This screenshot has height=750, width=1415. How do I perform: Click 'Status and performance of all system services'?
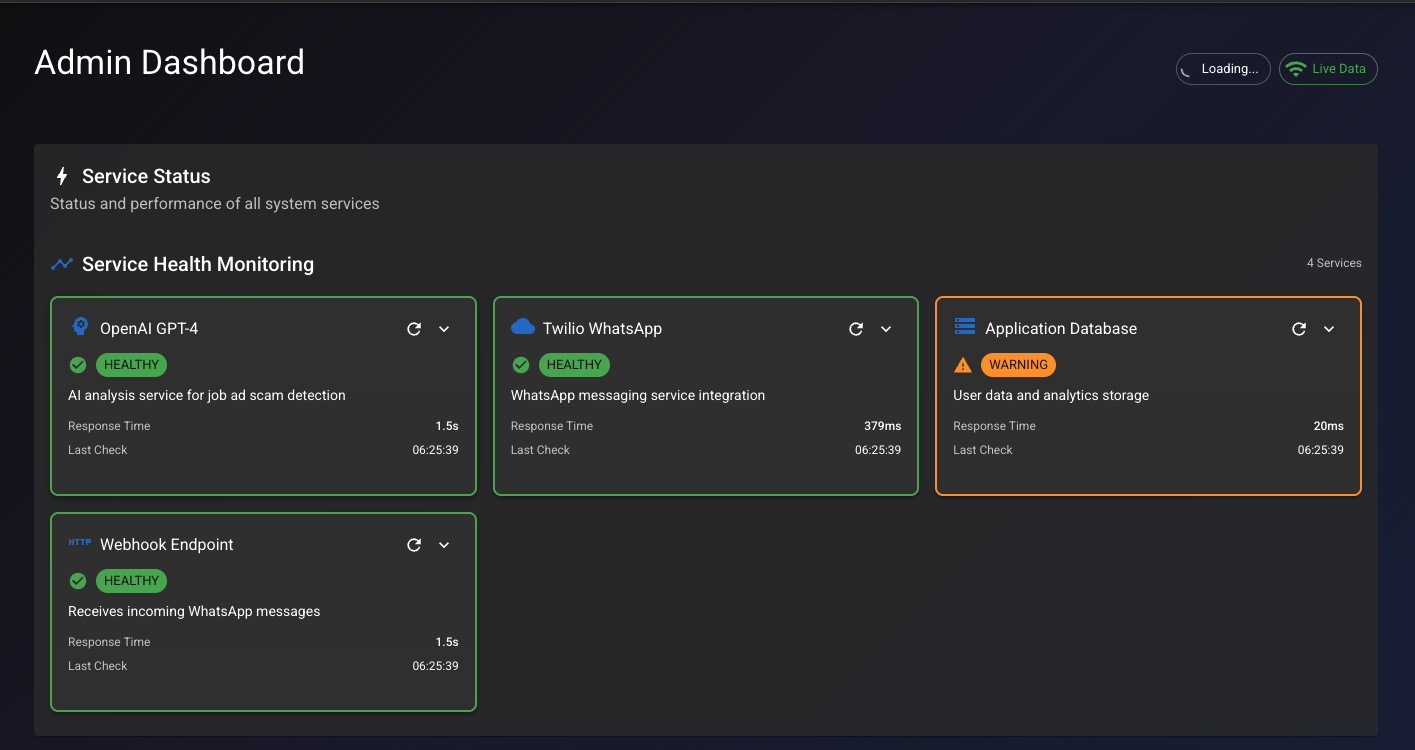(x=215, y=204)
